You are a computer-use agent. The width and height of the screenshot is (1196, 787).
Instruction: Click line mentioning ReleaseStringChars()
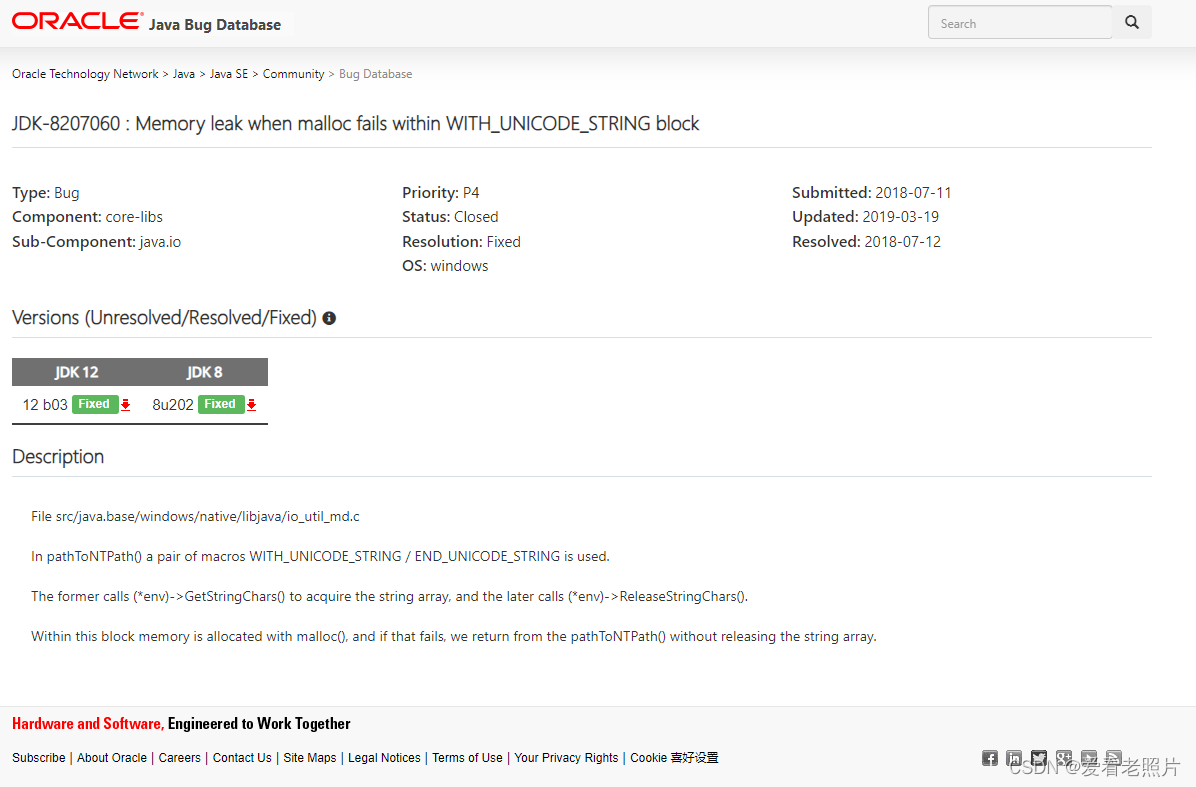390,596
